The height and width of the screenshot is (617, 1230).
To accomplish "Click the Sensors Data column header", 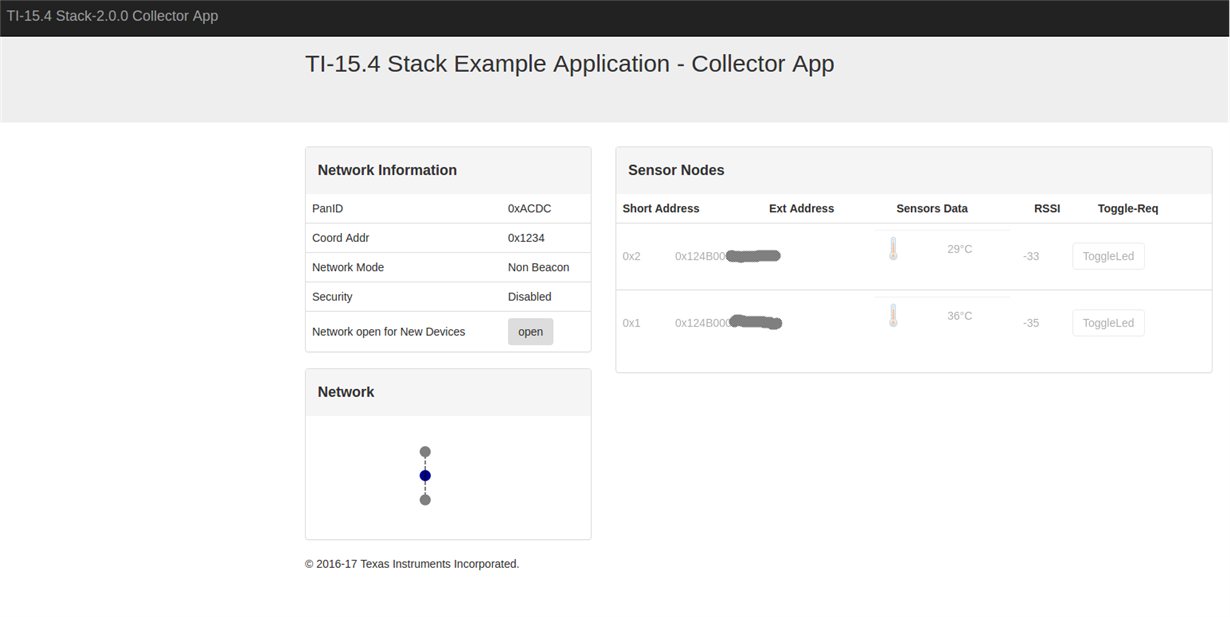I will pos(932,209).
